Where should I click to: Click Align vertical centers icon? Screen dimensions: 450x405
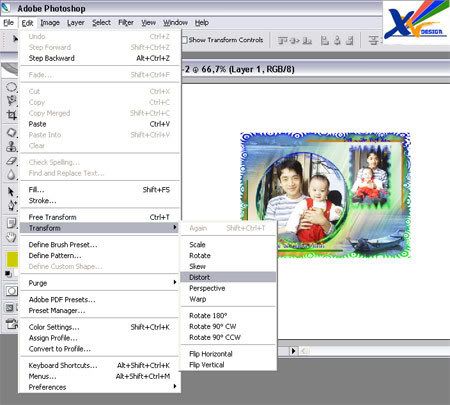(x=294, y=40)
